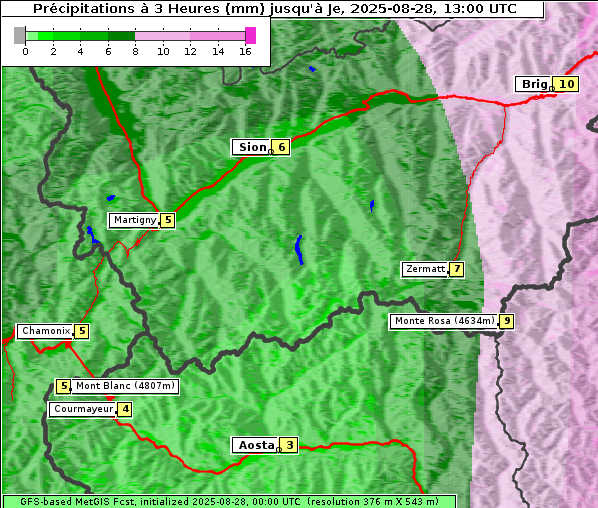Screen dimensions: 598x508
Task: Click the yellow value 5 beside Chamonix
Action: (82, 331)
